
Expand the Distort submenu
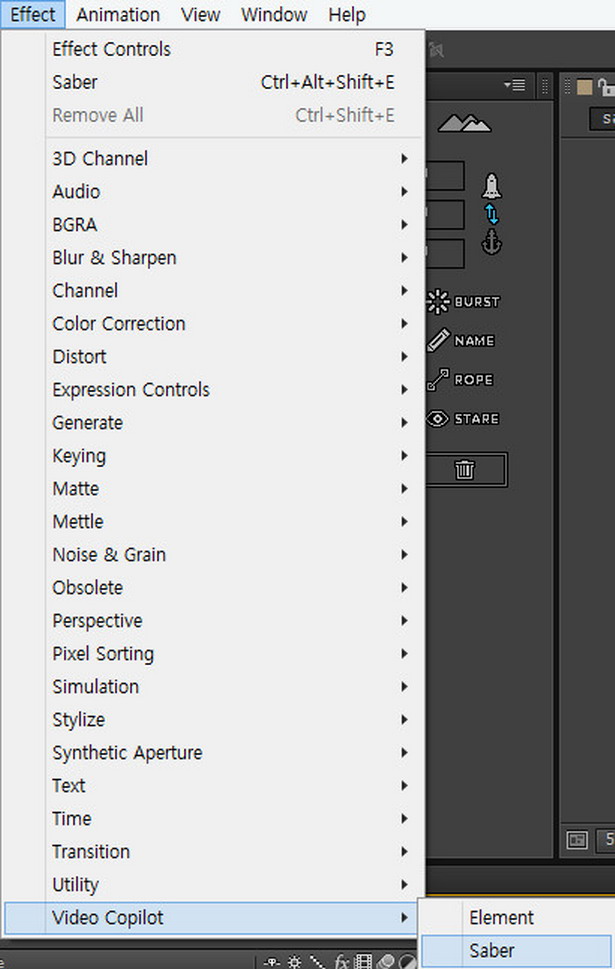point(214,357)
